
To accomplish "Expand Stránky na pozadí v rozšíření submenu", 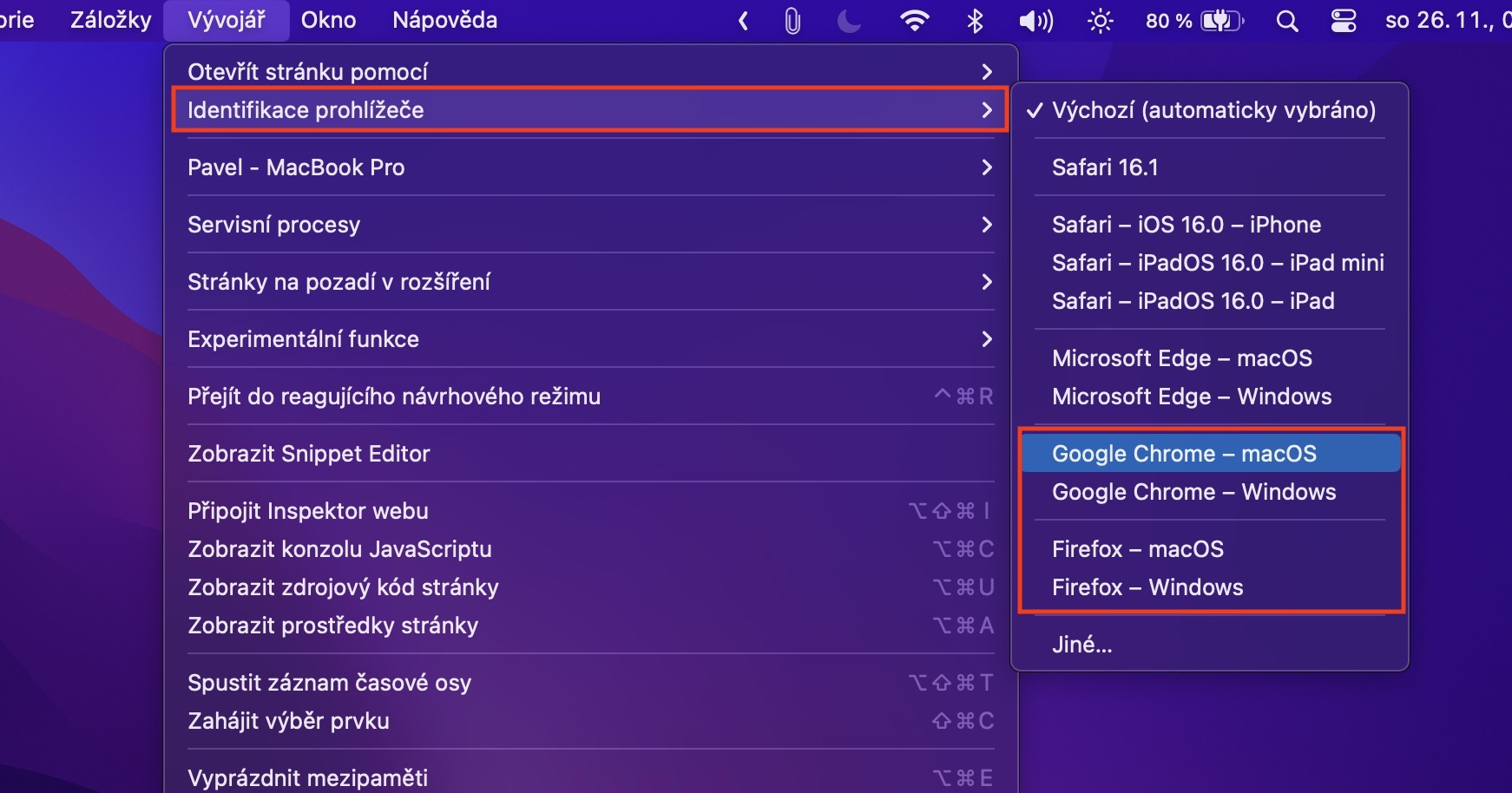I will [590, 282].
